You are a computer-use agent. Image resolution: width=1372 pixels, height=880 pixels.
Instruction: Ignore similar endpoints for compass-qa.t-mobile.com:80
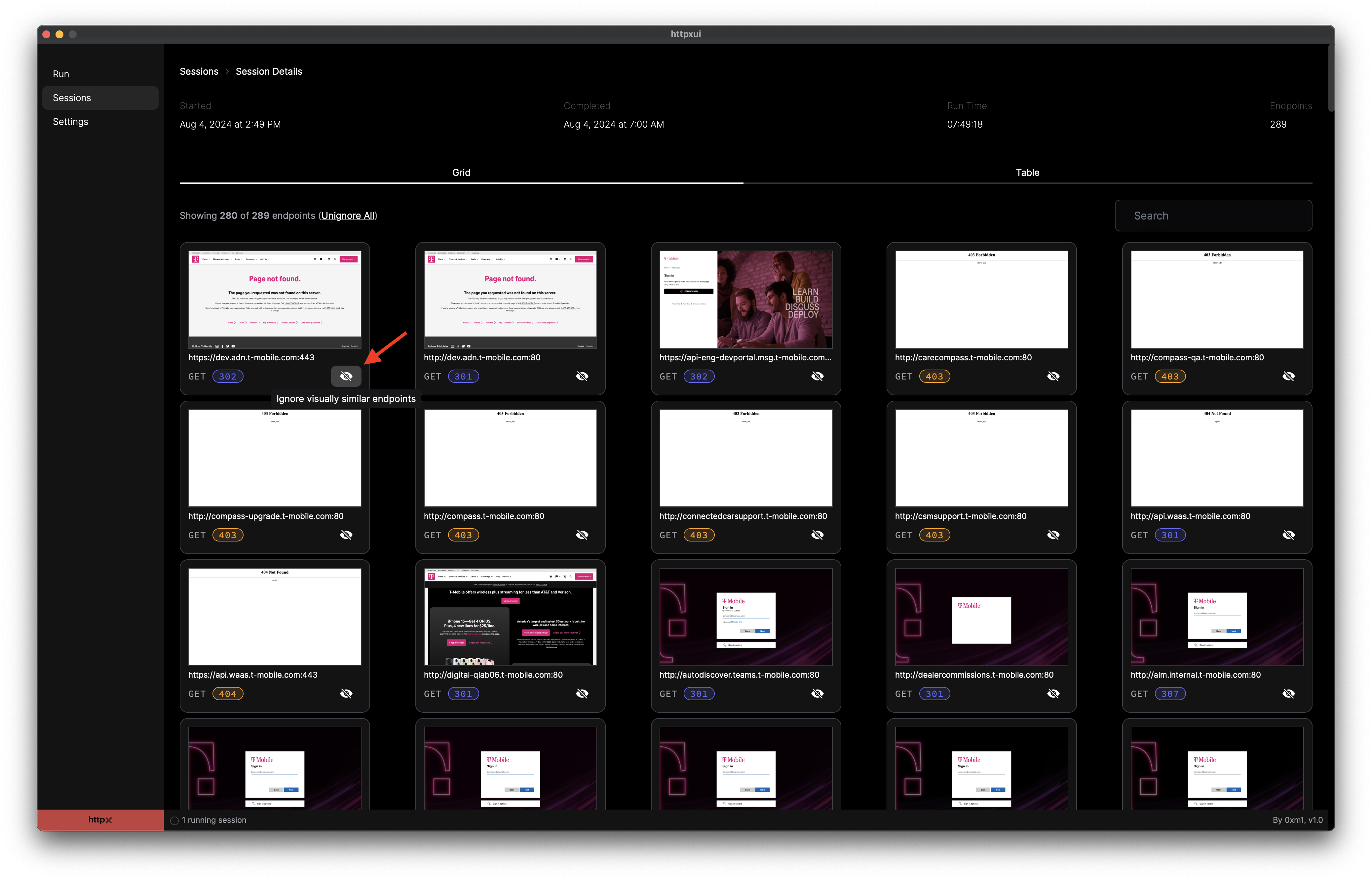tap(1289, 376)
